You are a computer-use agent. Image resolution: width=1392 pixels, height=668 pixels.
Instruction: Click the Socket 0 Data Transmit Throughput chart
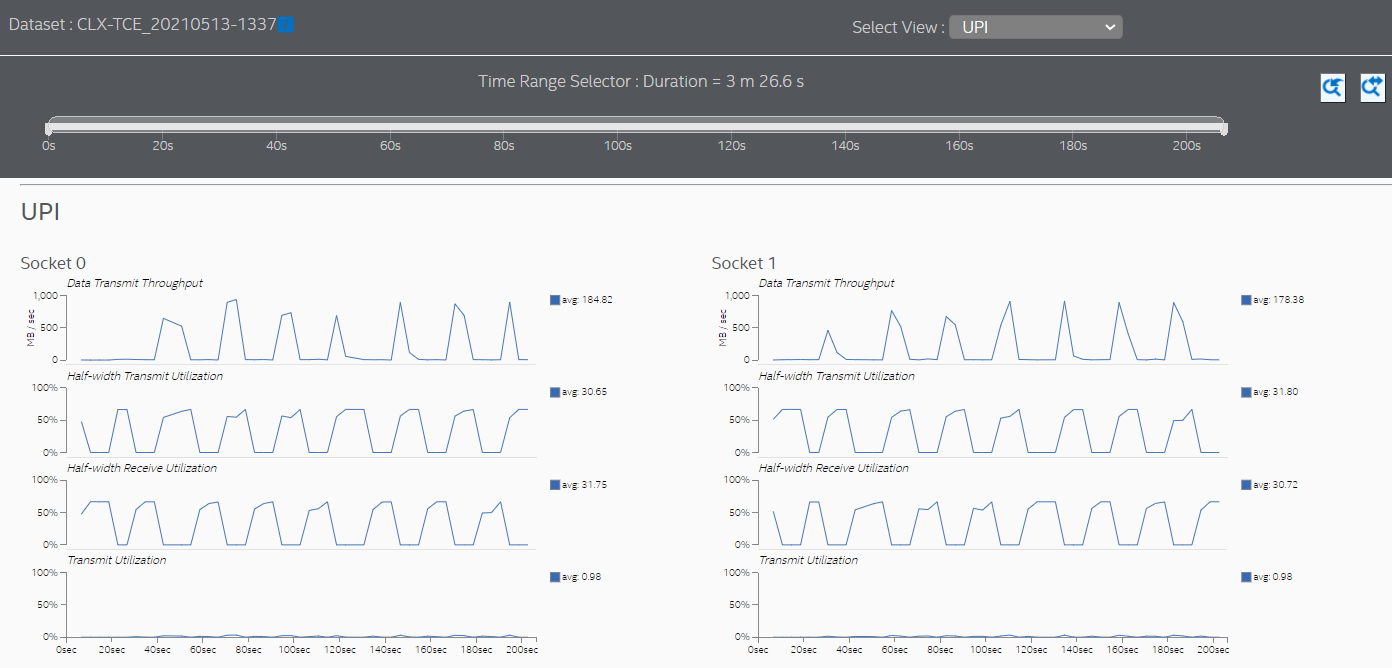pyautogui.click(x=300, y=328)
